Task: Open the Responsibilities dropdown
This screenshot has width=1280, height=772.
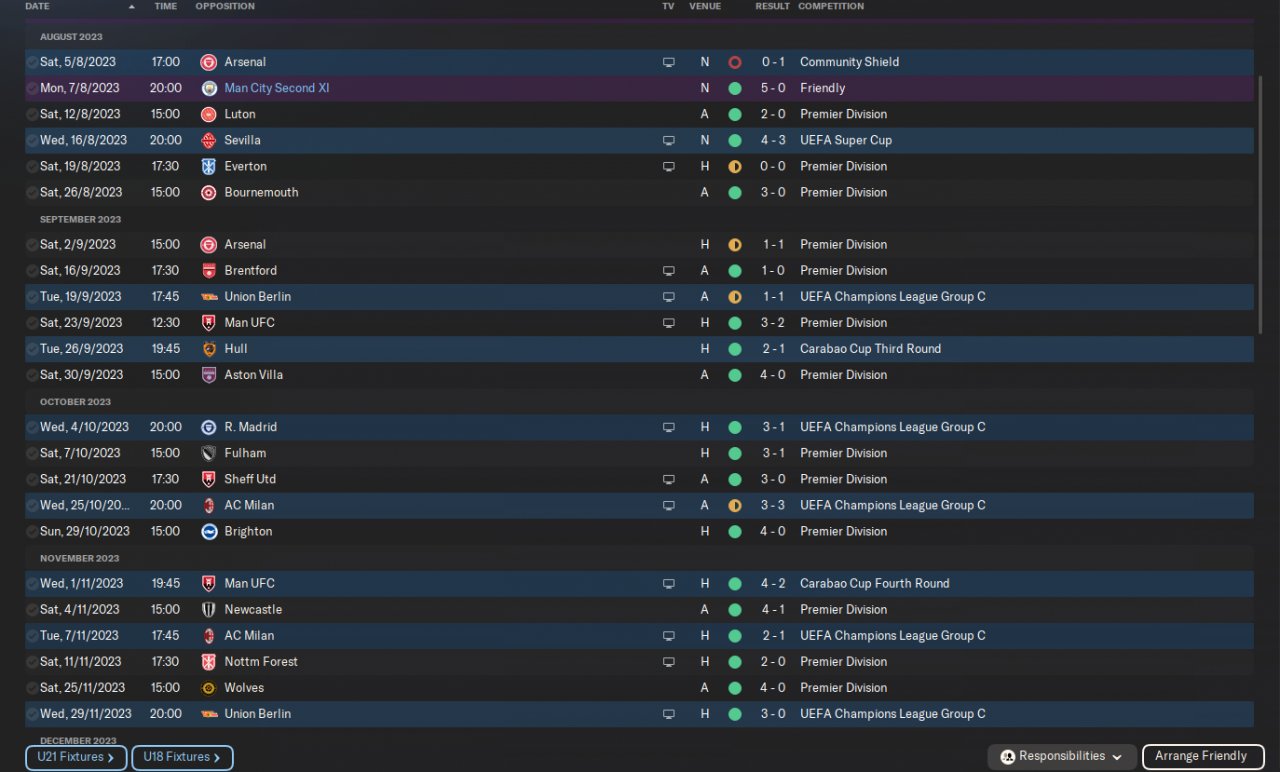Action: [x=1062, y=757]
